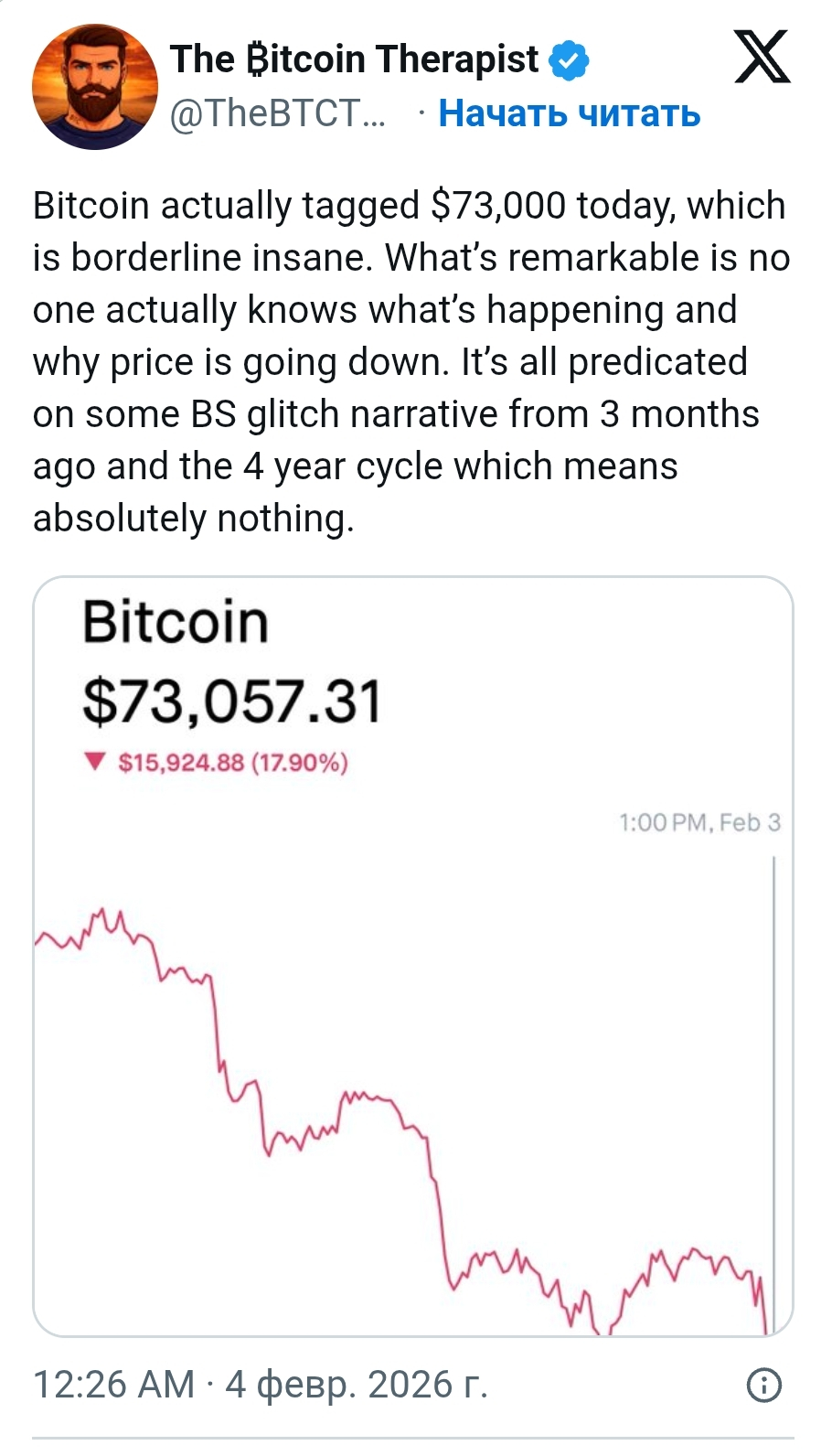Click the "1:00 PM, Feb 3" chart time label
The height and width of the screenshot is (1456, 821).
click(x=699, y=822)
